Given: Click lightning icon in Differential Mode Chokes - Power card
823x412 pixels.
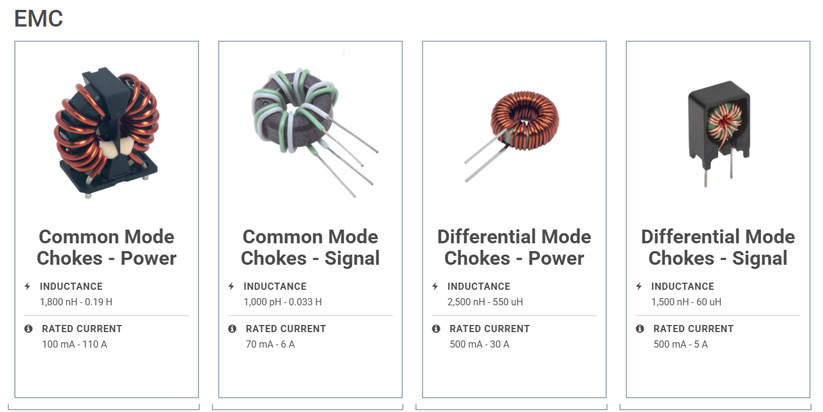Looking at the screenshot, I should 435,287.
